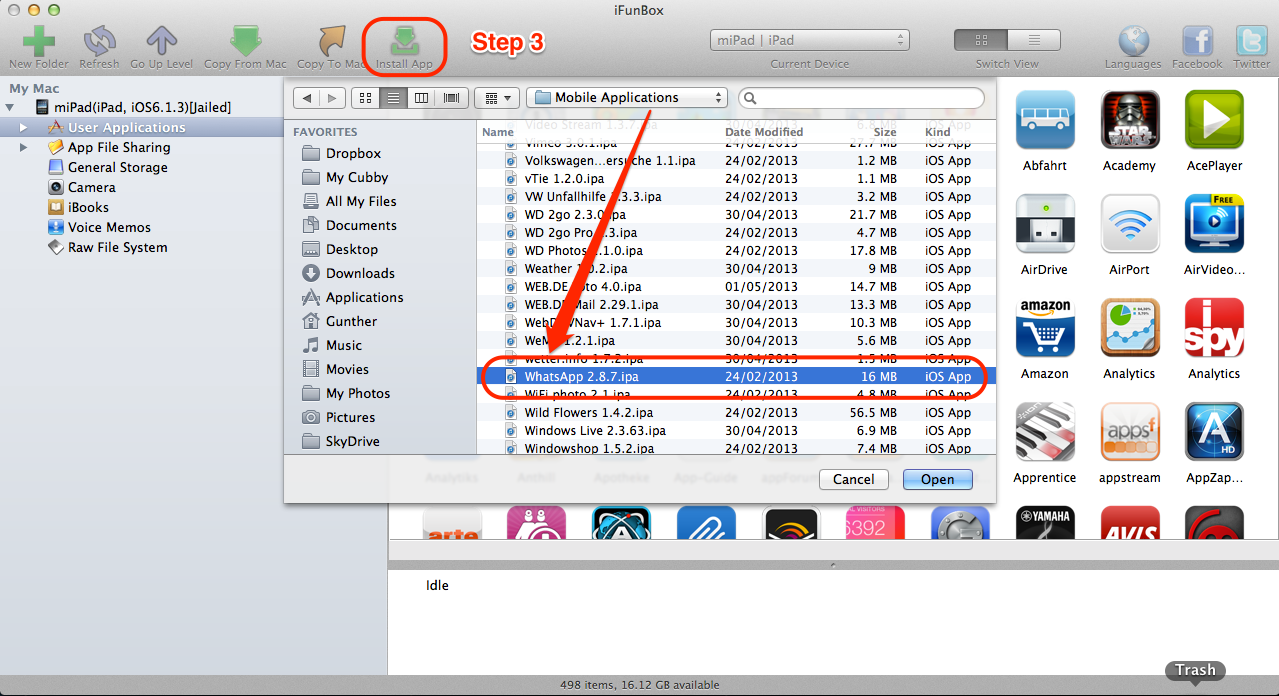Expand the App File Sharing tree item
The height and width of the screenshot is (696, 1279).
pyautogui.click(x=24, y=147)
